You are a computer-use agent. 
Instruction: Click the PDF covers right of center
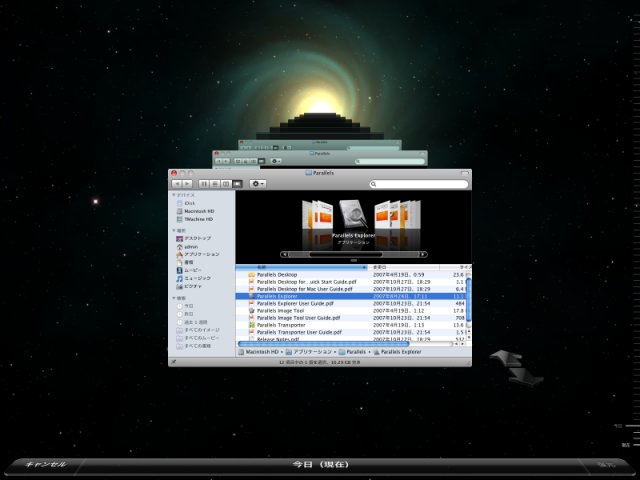[397, 214]
